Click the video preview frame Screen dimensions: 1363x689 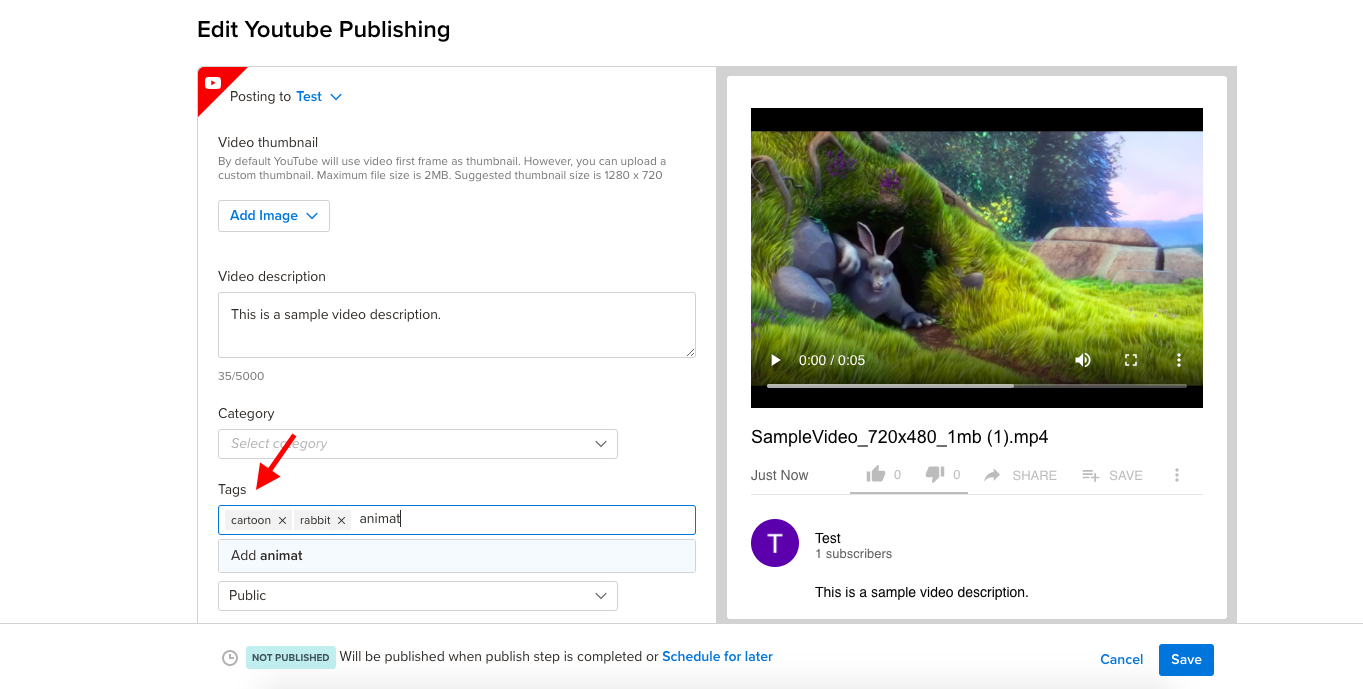pos(977,258)
